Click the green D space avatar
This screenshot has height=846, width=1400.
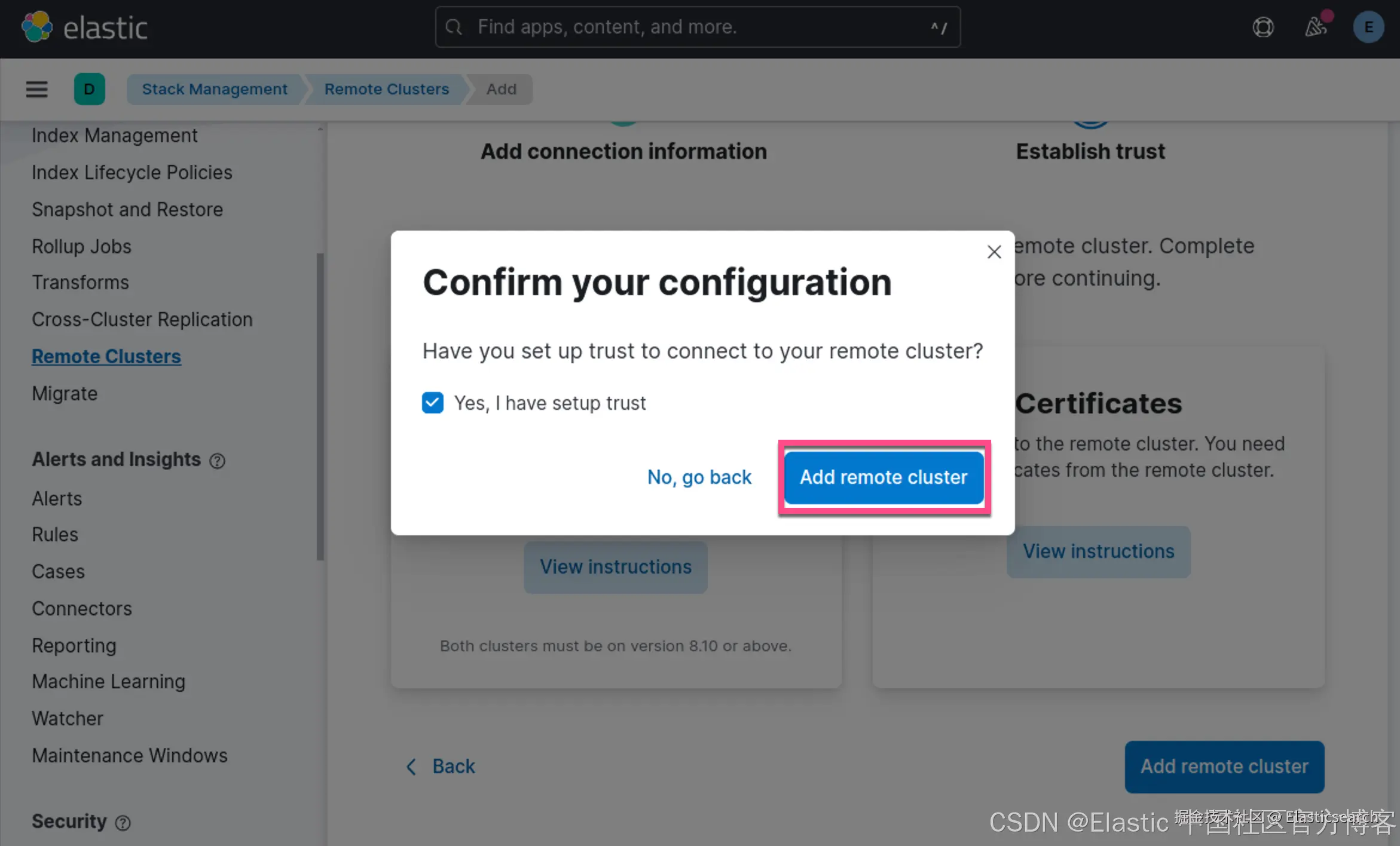(x=89, y=89)
